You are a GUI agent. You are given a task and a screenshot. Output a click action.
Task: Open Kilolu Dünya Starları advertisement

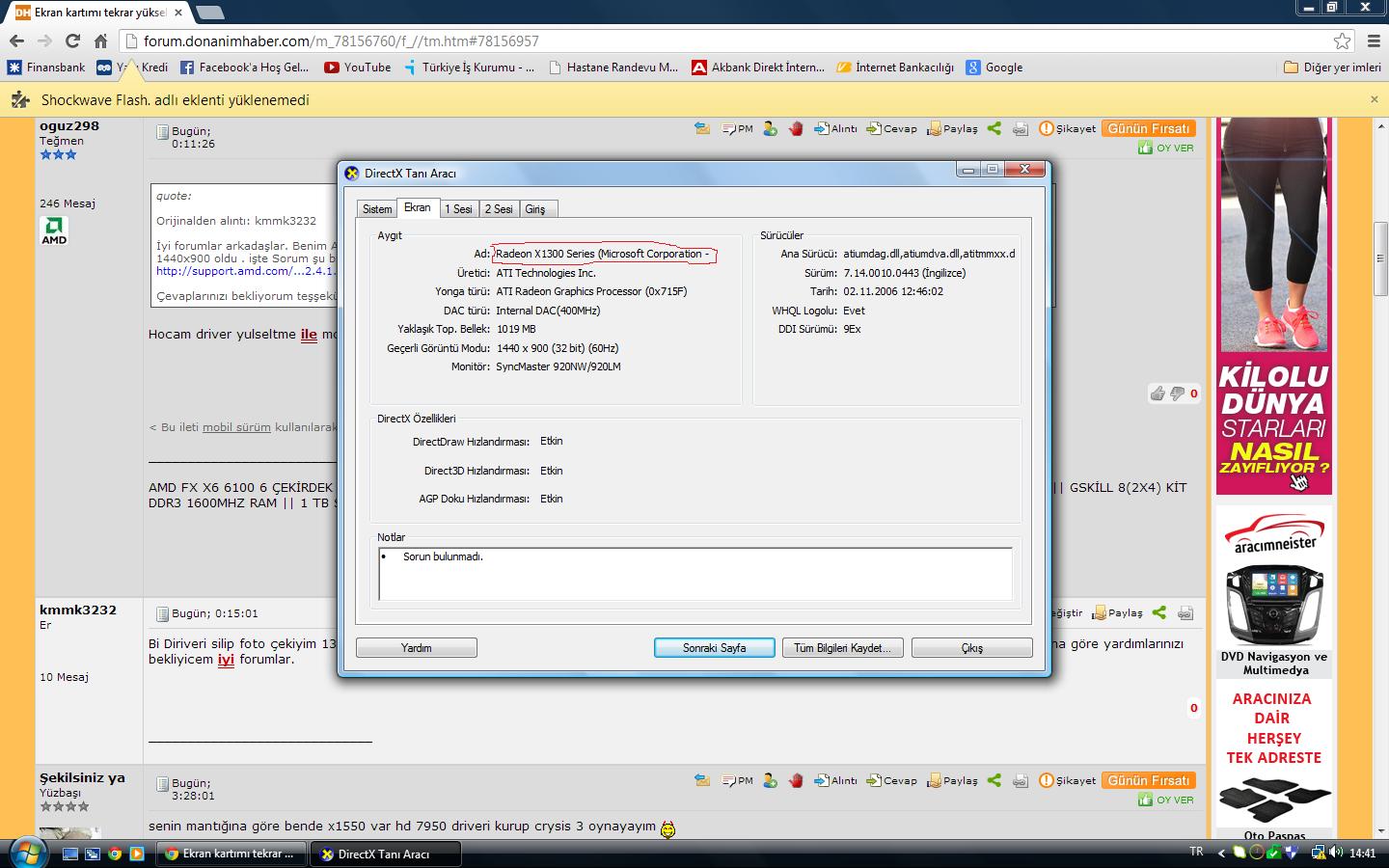click(1273, 306)
